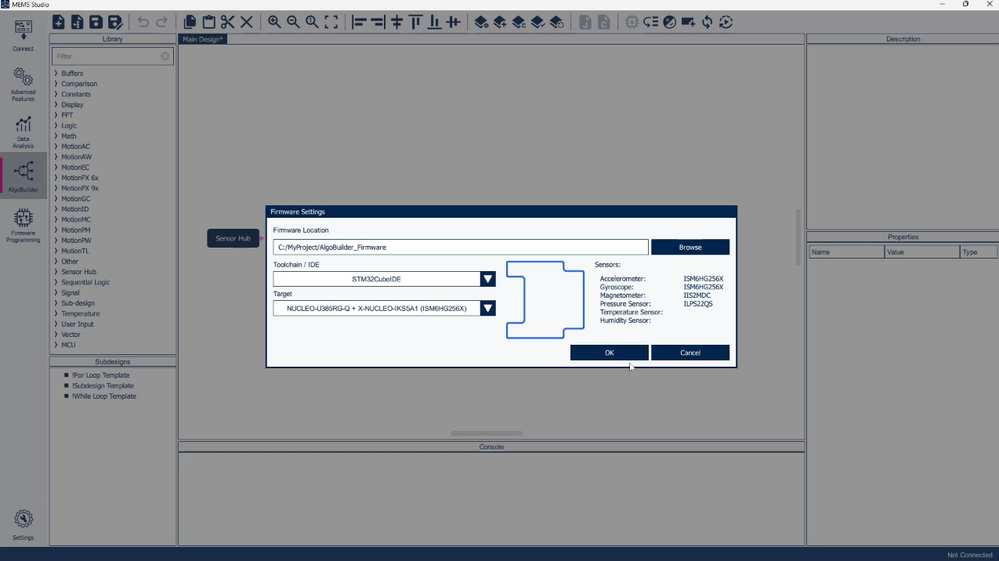Click the New Design toolbar icon
999x561 pixels.
point(58,22)
